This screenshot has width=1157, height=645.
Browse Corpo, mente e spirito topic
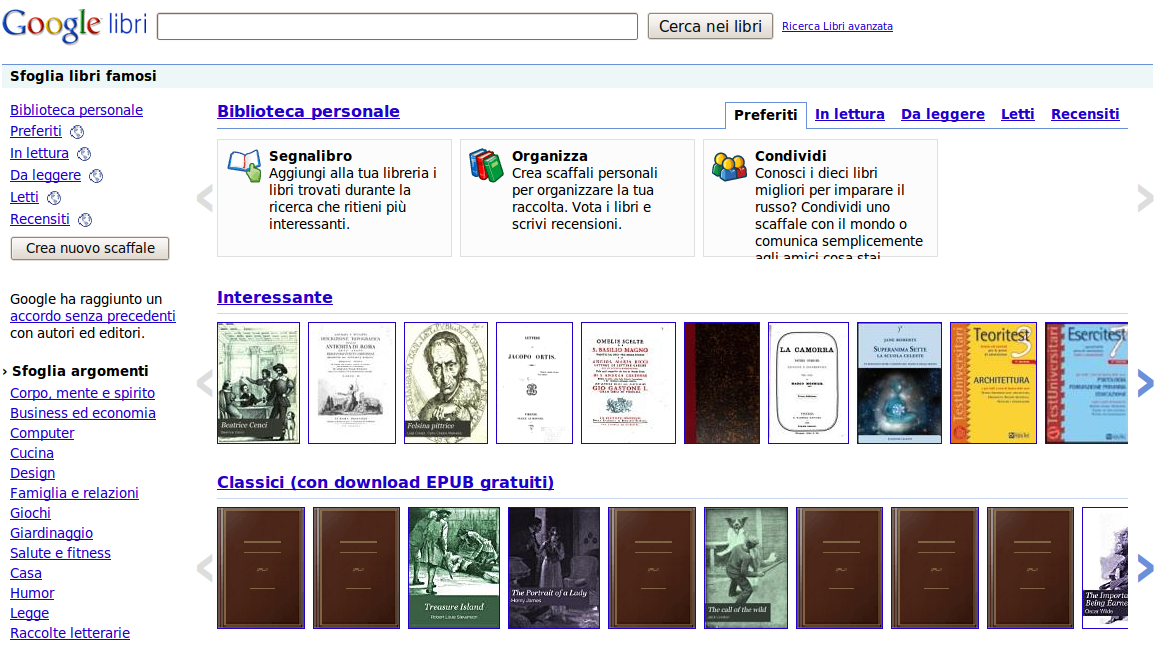pos(83,393)
